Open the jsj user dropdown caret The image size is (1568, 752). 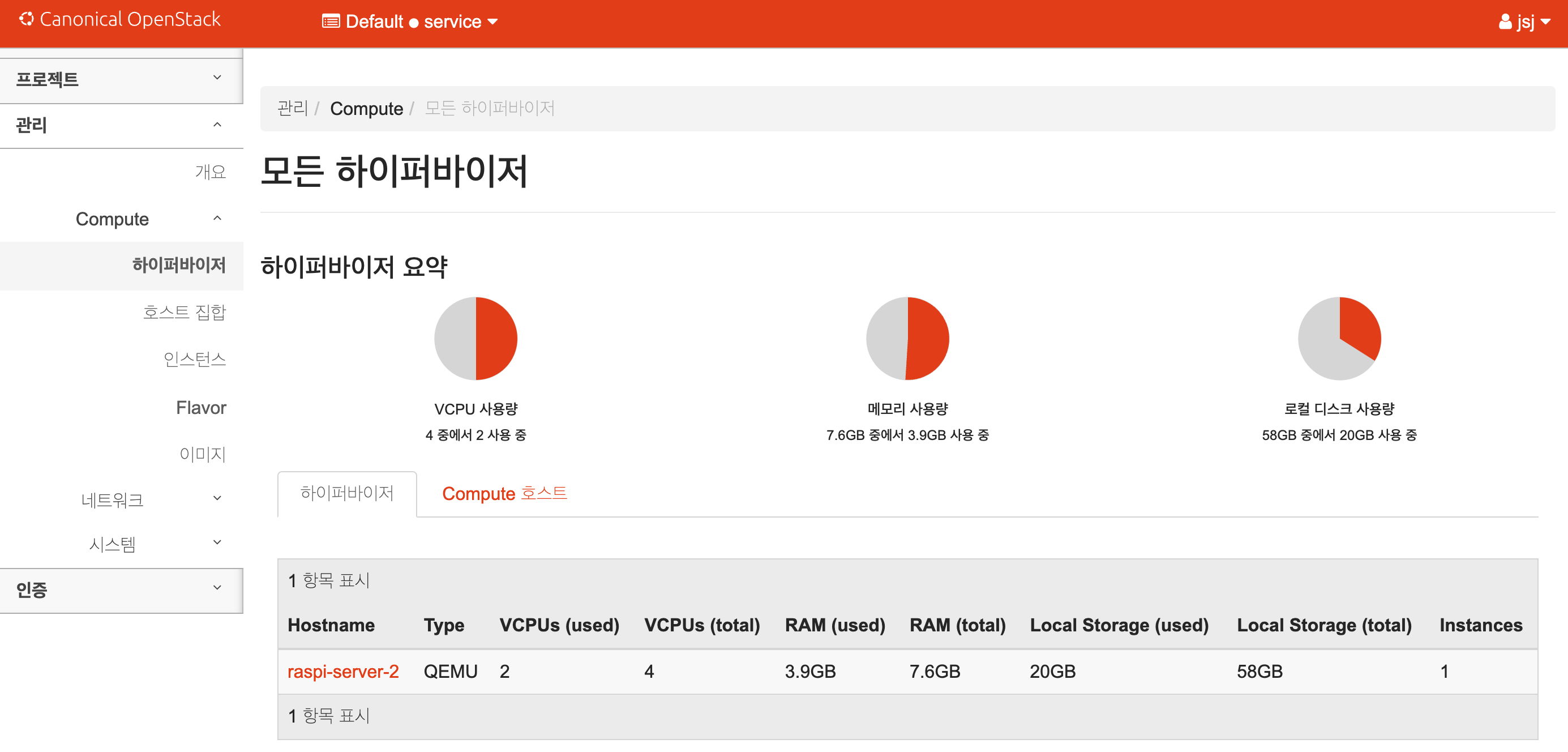click(x=1545, y=22)
